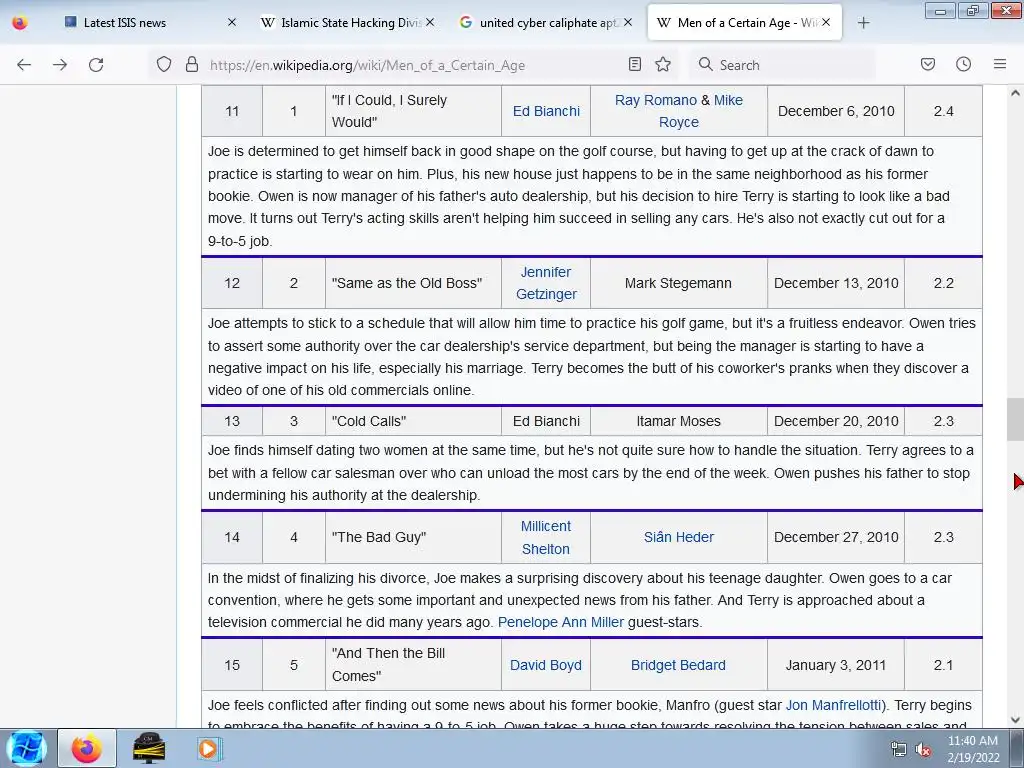The image size is (1024, 768).
Task: Click the date December 6, 2010
Action: click(836, 111)
